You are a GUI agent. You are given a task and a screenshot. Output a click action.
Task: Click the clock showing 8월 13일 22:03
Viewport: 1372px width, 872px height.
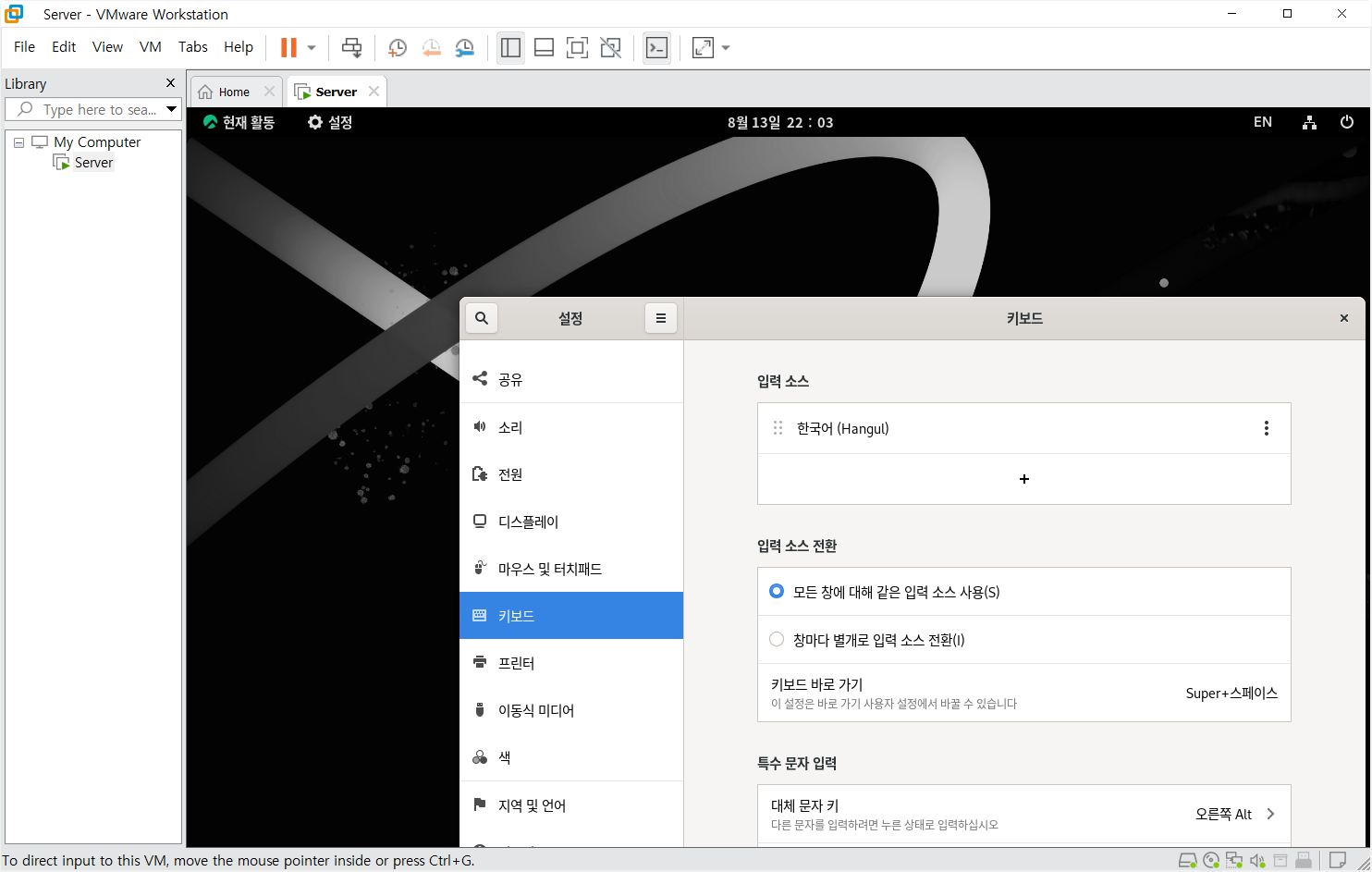pyautogui.click(x=780, y=122)
